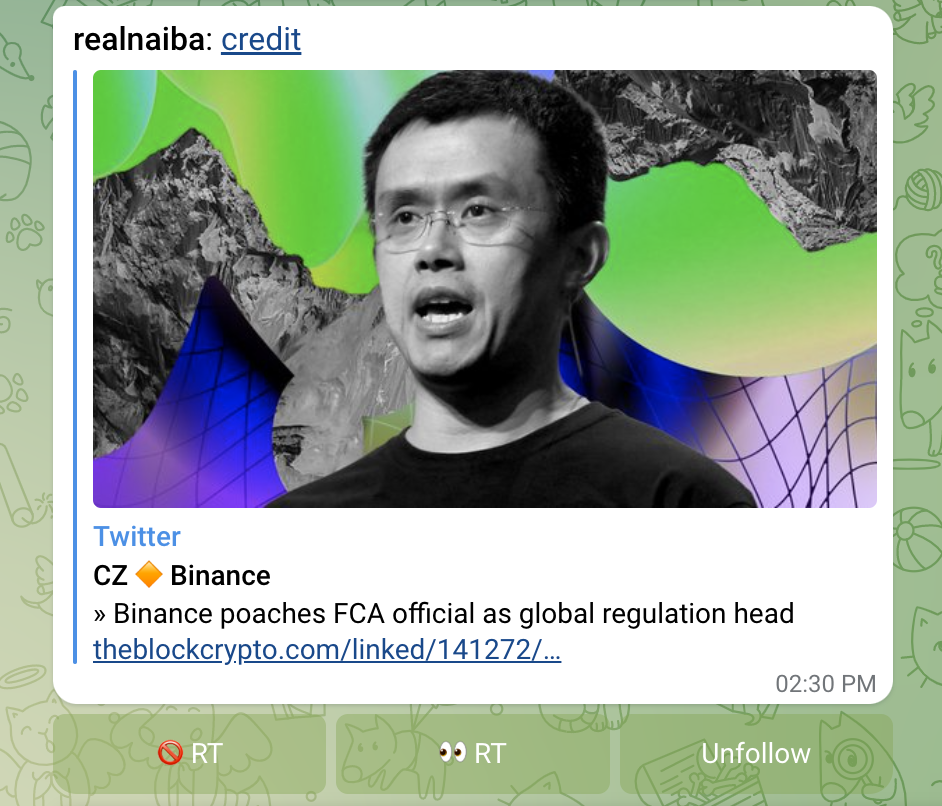The image size is (942, 806).
Task: Click the 👀 RT button to watch retweets
Action: pyautogui.click(x=473, y=754)
